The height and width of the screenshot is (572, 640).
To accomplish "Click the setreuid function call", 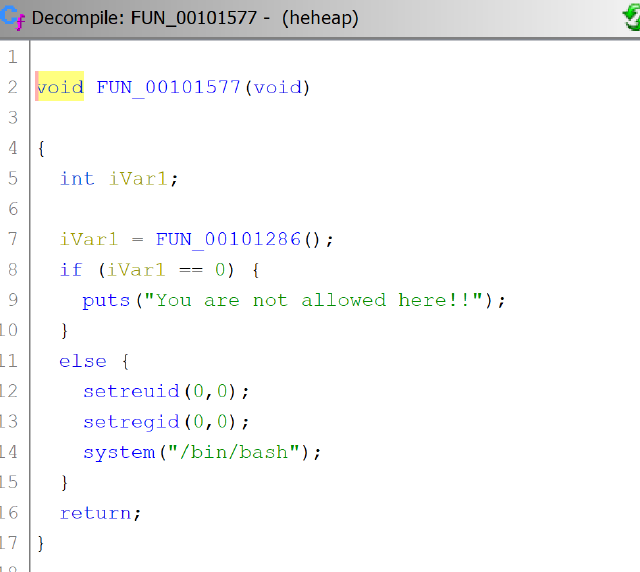I will pos(131,391).
